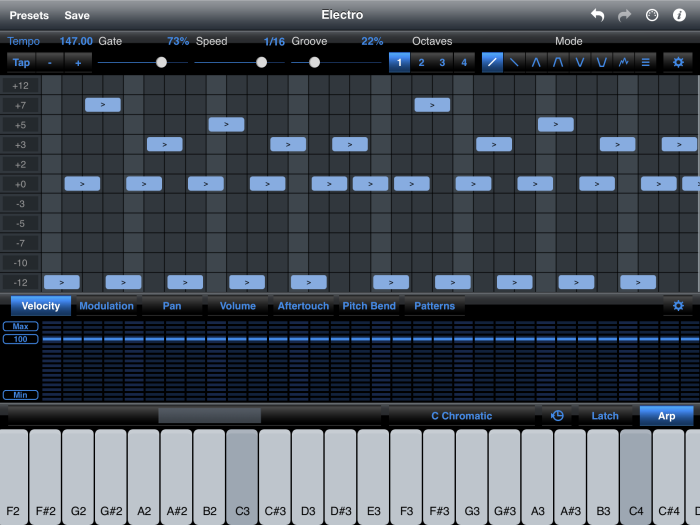Switch to the Velocity tab

[41, 305]
